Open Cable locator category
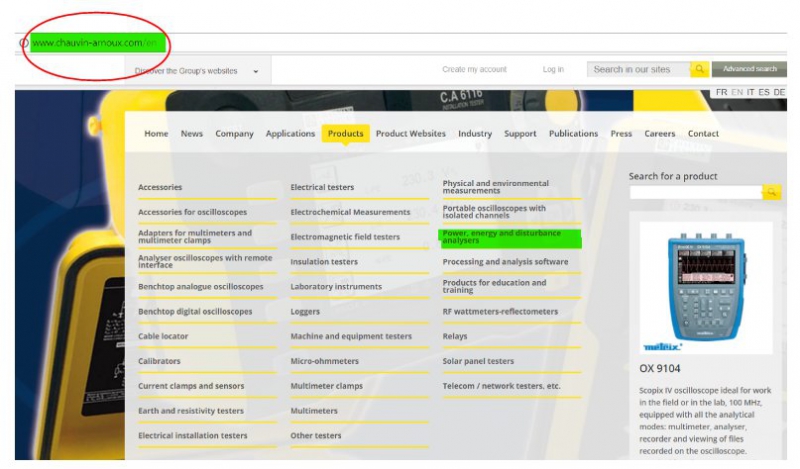The width and height of the screenshot is (800, 469). coord(163,336)
